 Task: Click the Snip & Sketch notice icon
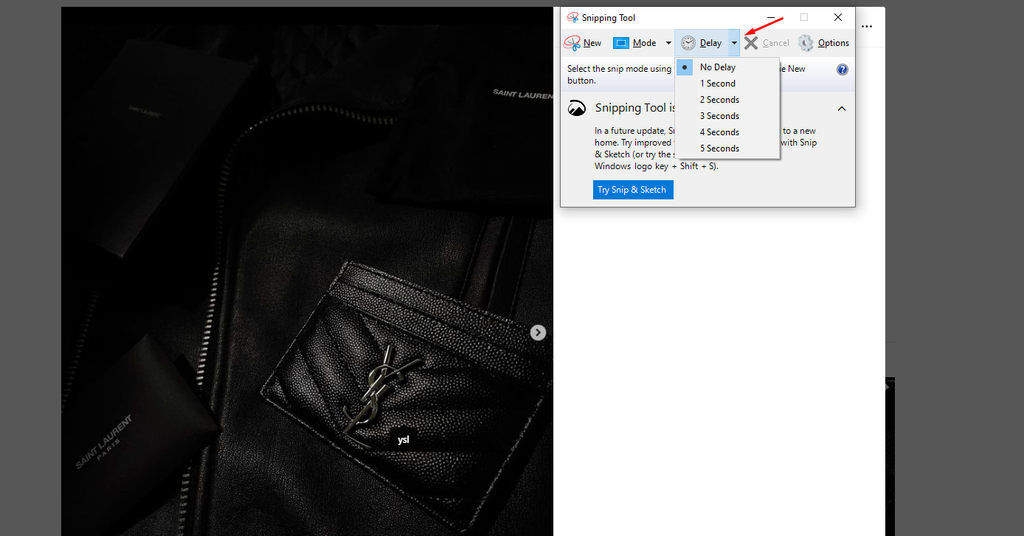(x=577, y=108)
